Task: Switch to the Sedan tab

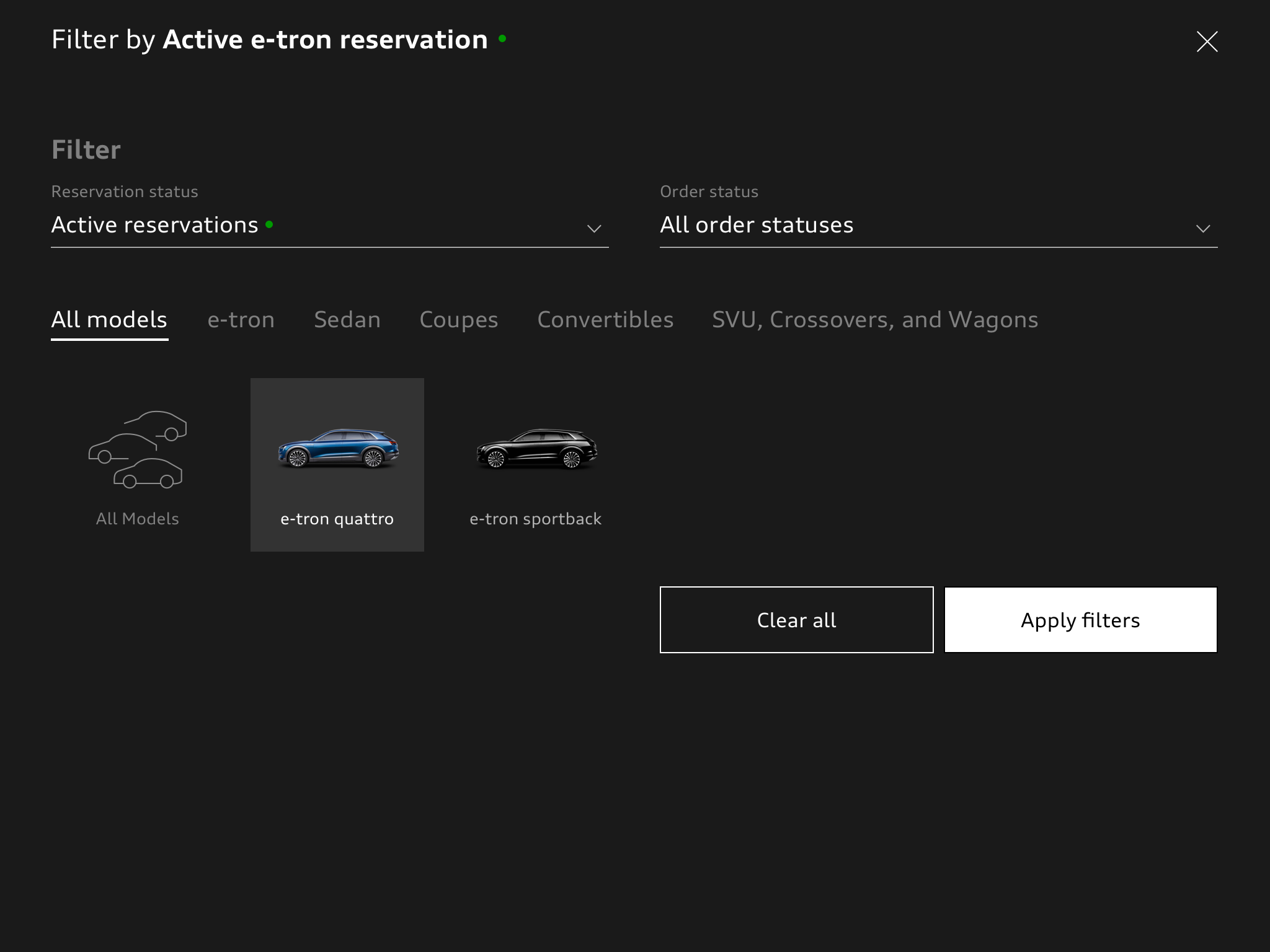Action: coord(347,320)
